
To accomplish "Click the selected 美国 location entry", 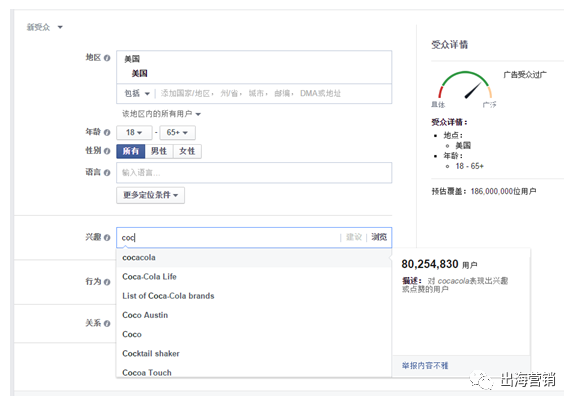I will pos(139,74).
